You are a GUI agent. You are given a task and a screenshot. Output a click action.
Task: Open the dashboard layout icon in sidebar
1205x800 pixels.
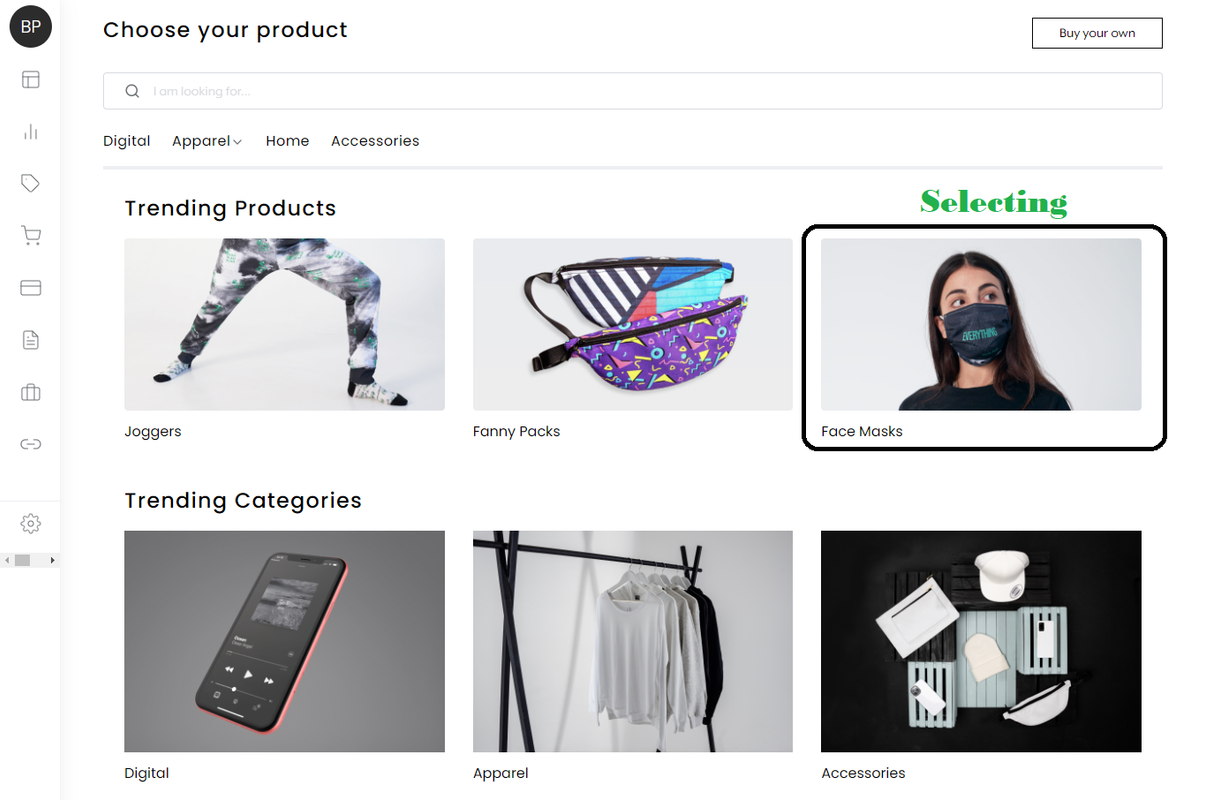click(31, 79)
